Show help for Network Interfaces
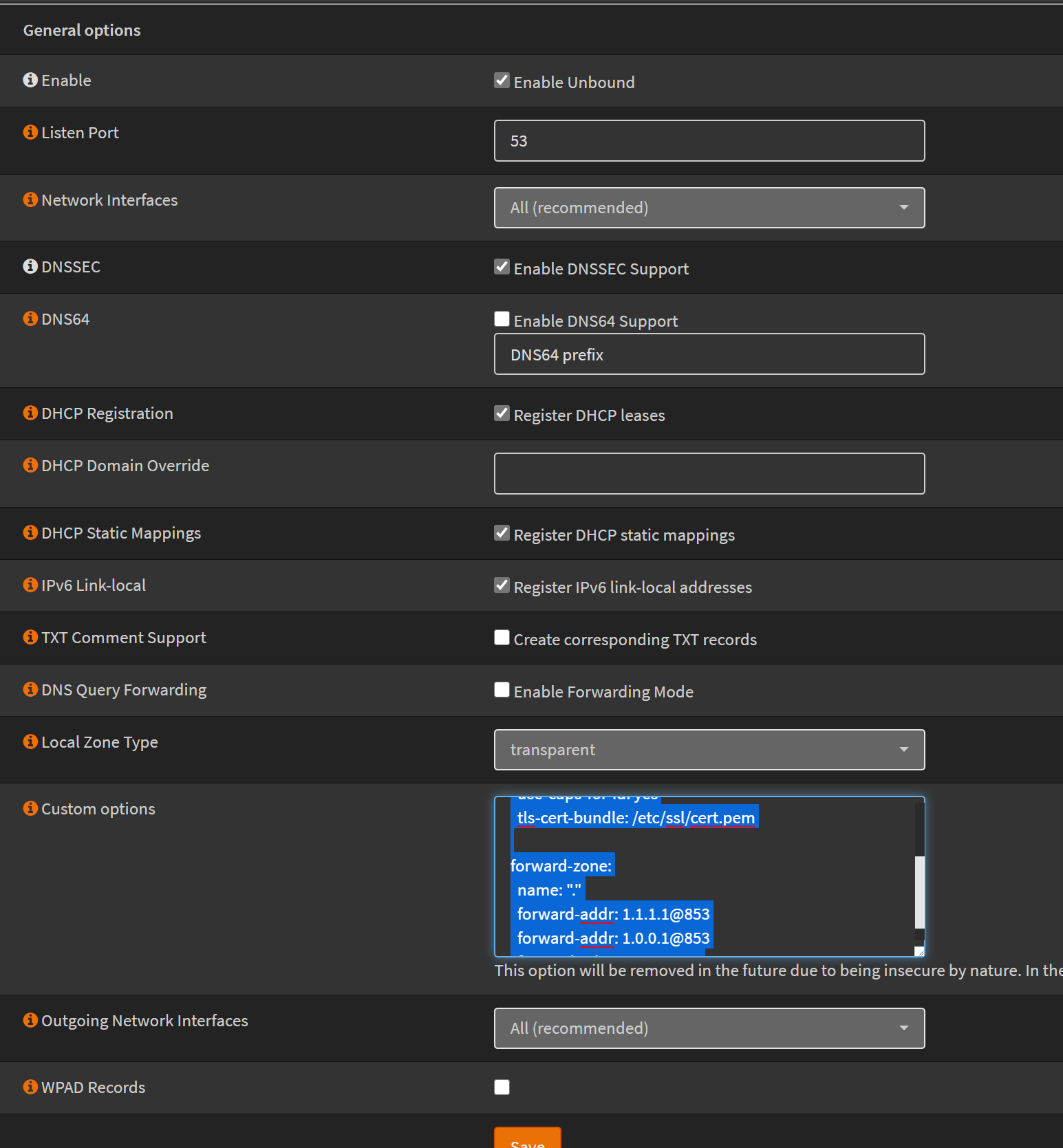Image resolution: width=1063 pixels, height=1148 pixels. [x=30, y=199]
